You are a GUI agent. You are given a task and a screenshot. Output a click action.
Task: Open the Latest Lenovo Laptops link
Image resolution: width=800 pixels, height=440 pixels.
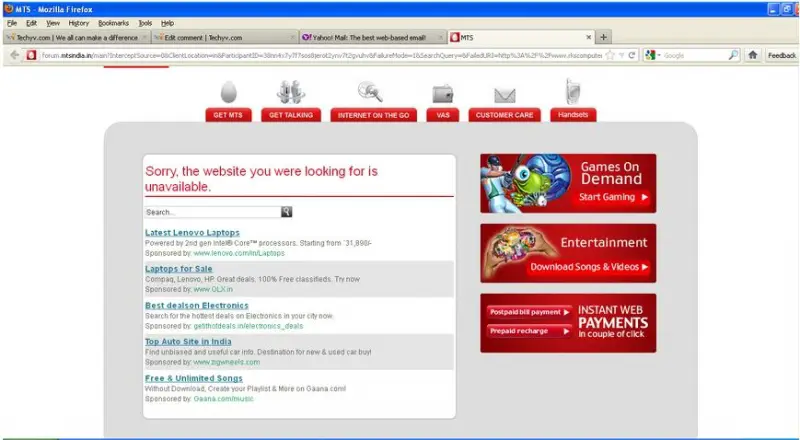click(192, 232)
